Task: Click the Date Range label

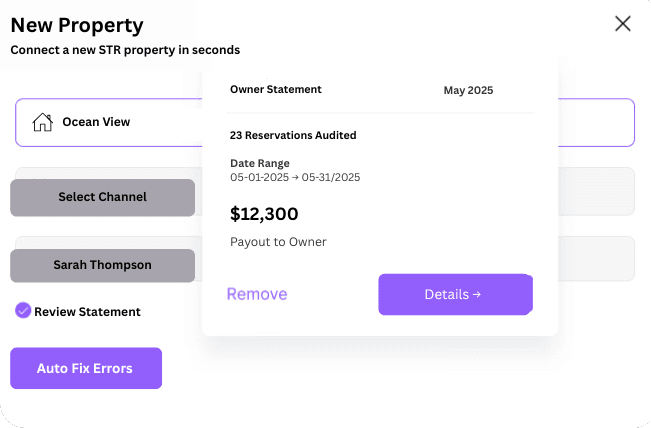Action: 260,163
